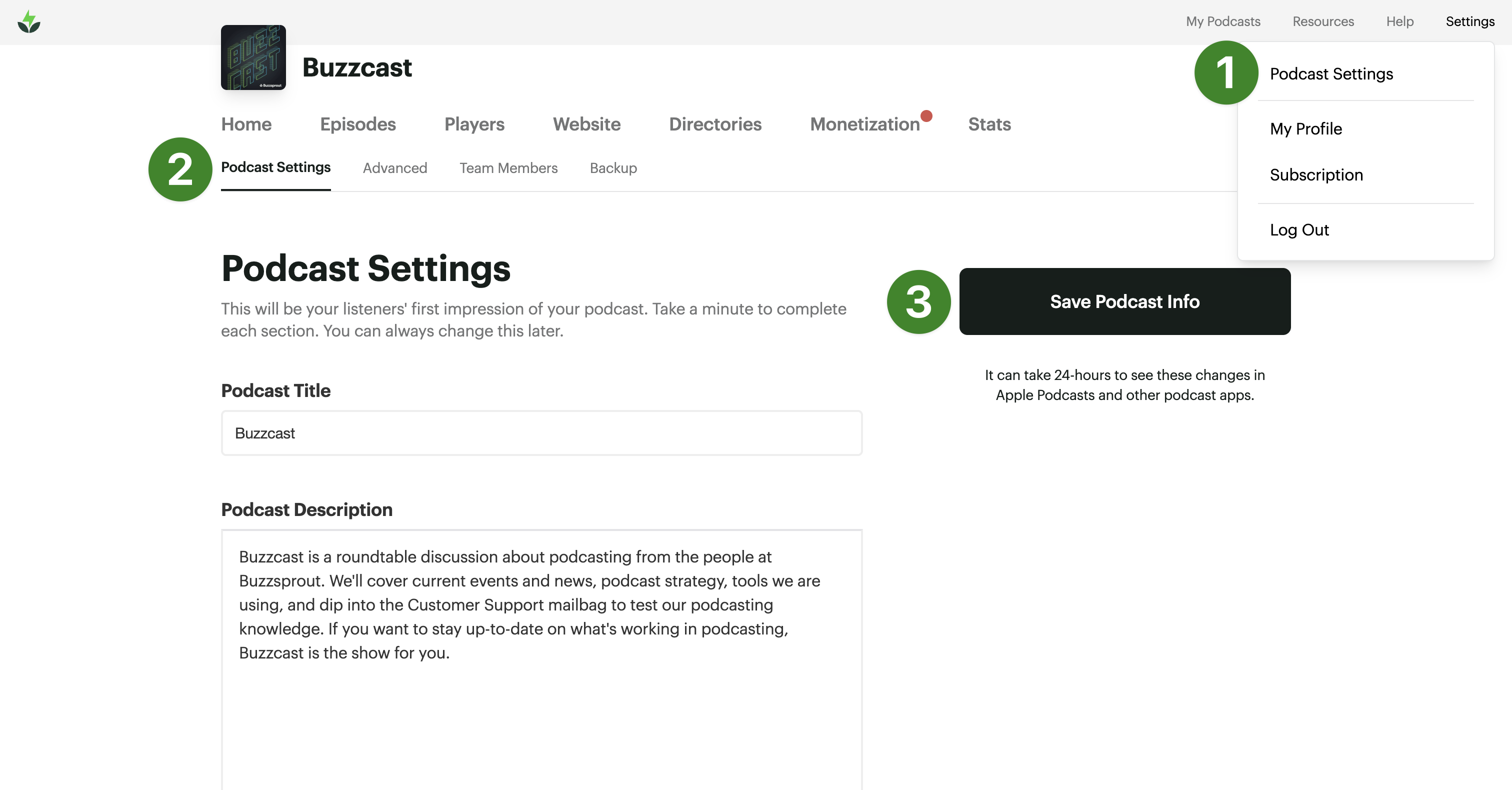Screen dimensions: 1512x790
Task: Click the Buzzsprout logo icon
Action: [29, 22]
